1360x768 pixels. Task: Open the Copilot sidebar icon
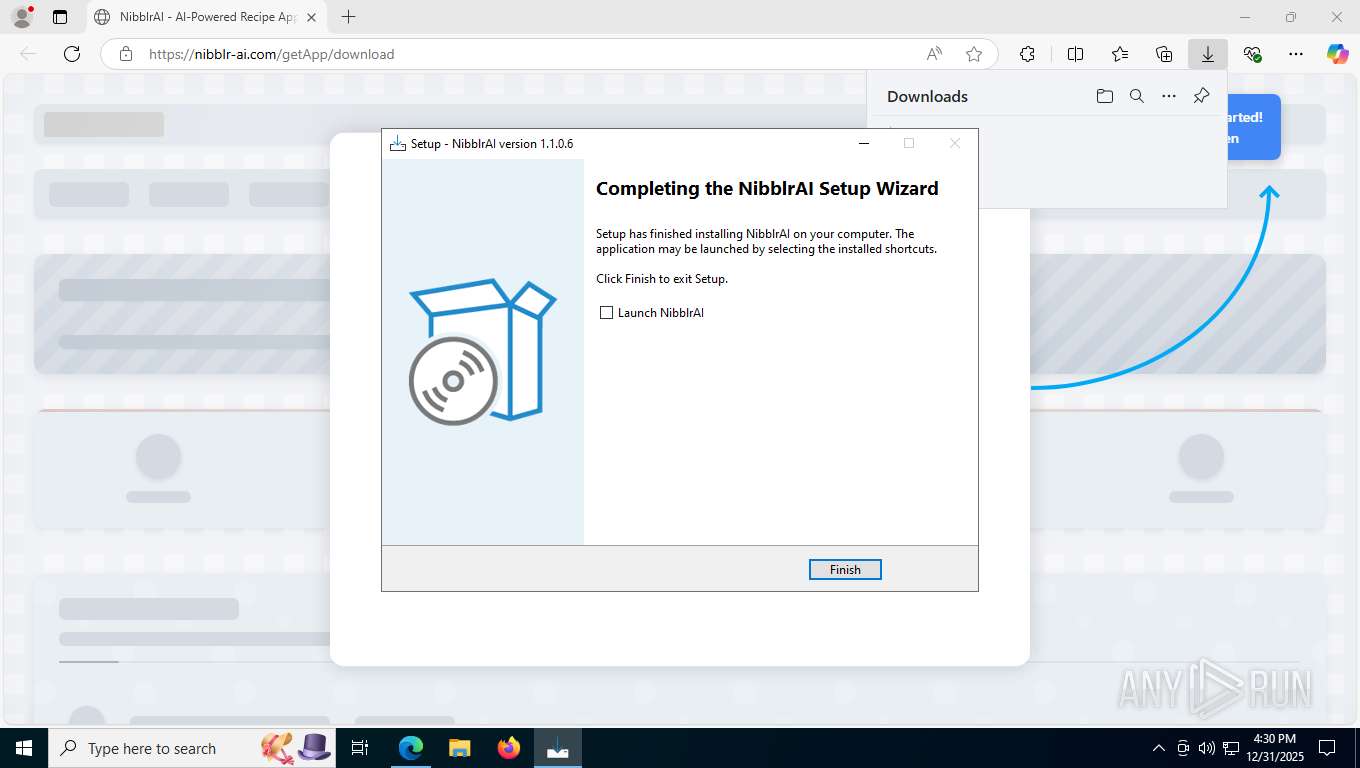click(x=1338, y=54)
